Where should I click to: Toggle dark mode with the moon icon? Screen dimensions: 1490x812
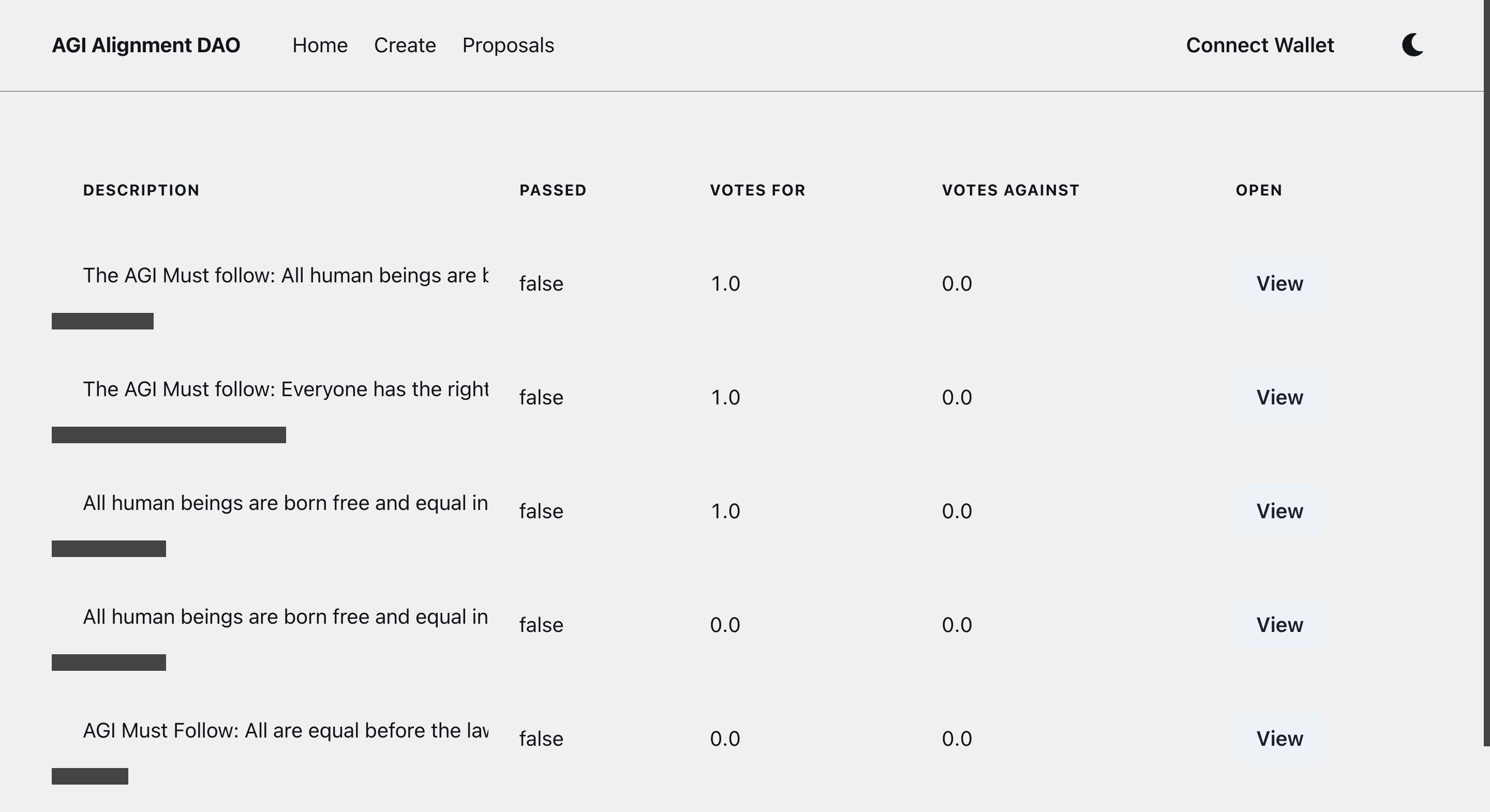(x=1412, y=45)
